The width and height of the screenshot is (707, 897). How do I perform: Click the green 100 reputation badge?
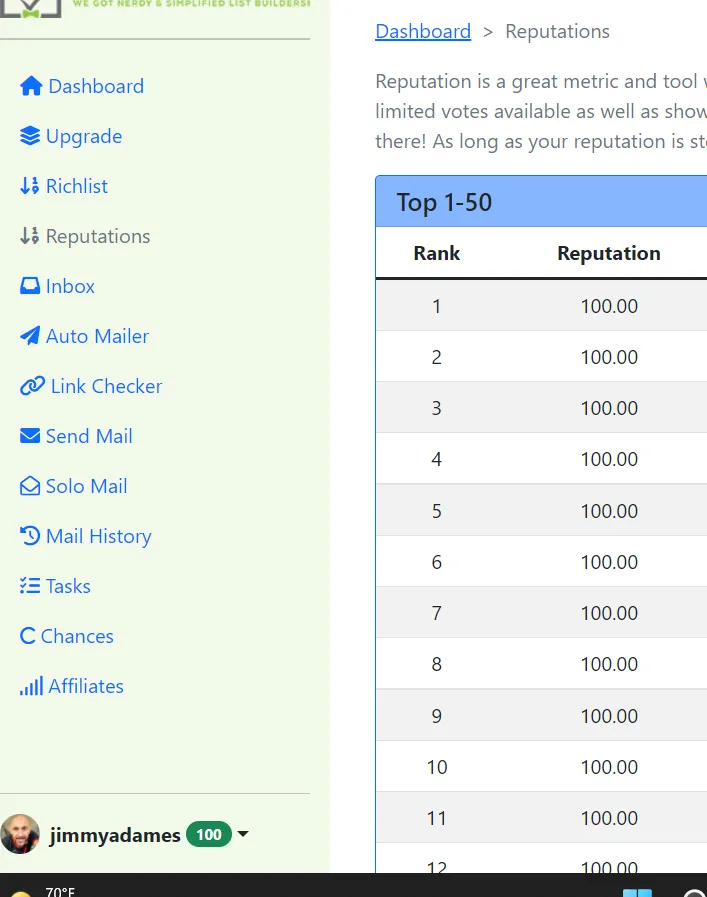(x=209, y=835)
